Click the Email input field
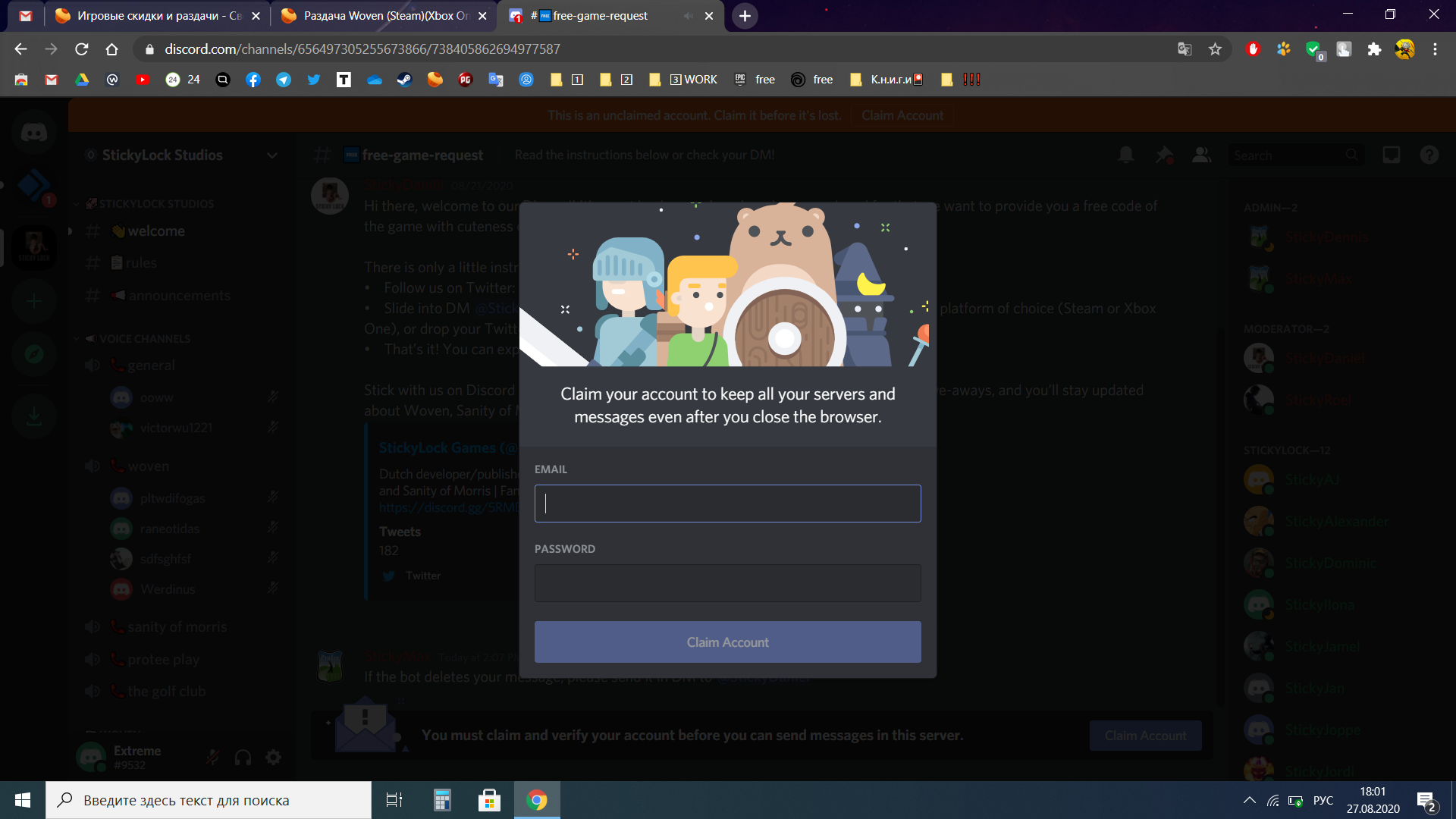 click(728, 504)
